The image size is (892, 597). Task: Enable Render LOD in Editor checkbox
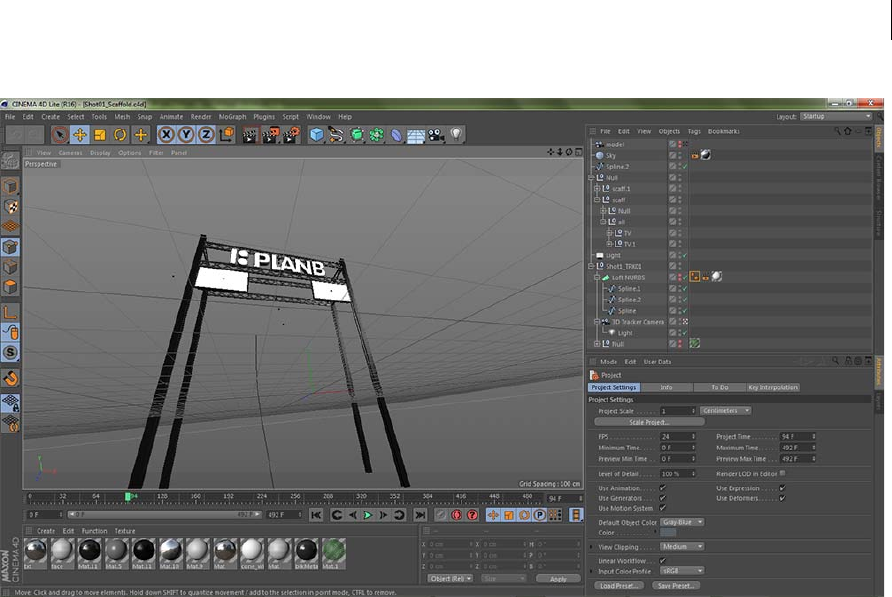[783, 473]
